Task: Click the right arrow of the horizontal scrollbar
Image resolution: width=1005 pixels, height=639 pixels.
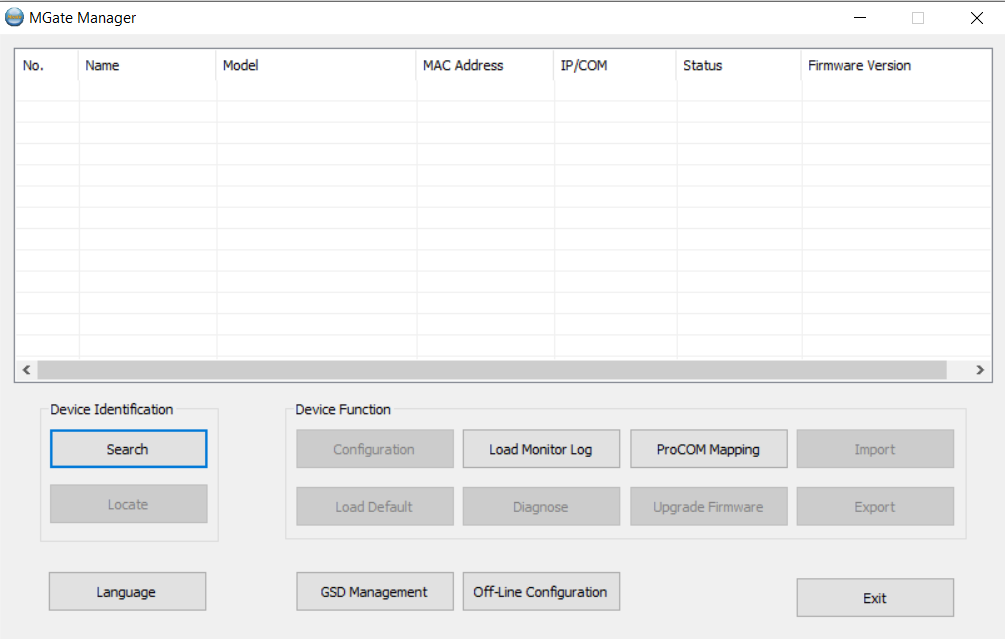Action: [x=979, y=370]
